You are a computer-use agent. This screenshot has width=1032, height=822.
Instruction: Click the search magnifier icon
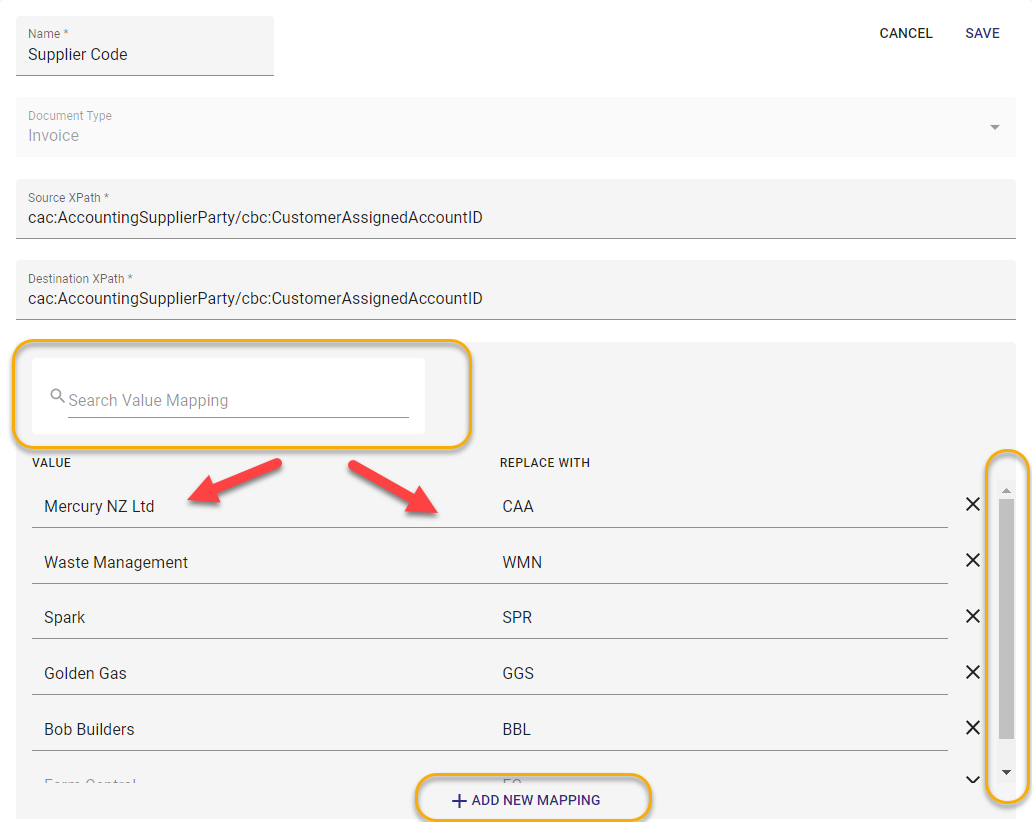coord(58,396)
